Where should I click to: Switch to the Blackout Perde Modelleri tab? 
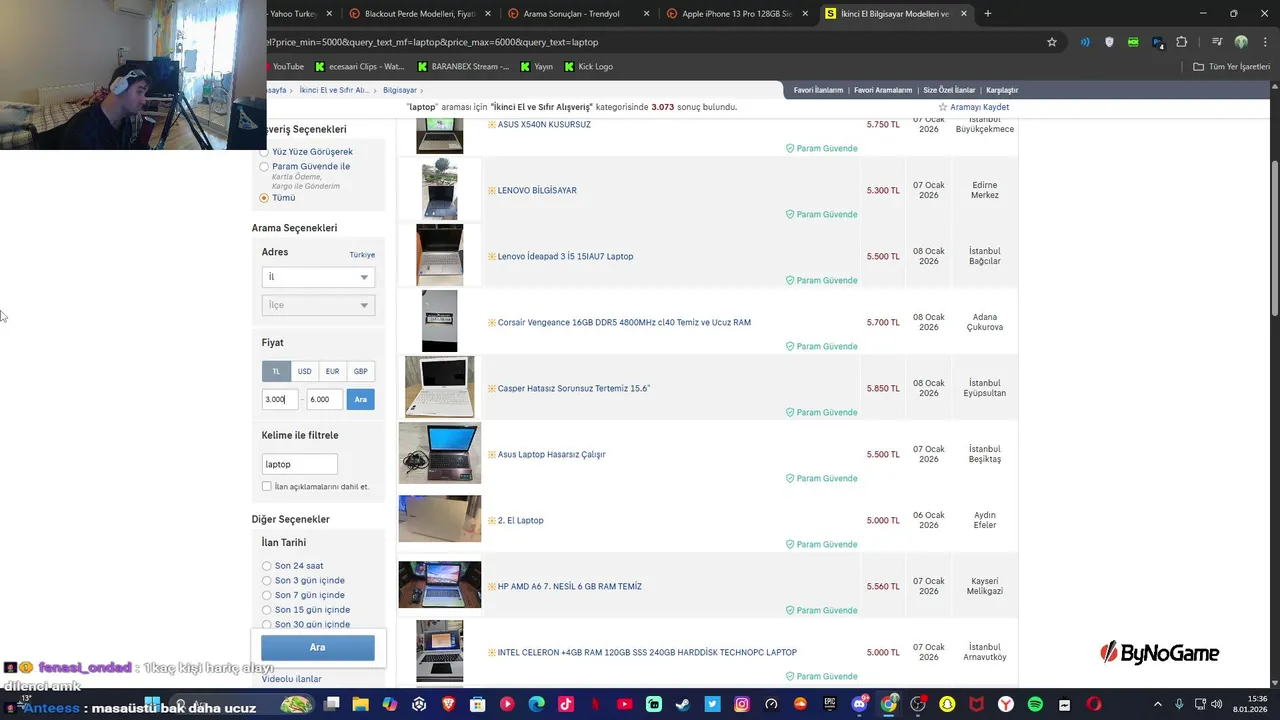419,14
